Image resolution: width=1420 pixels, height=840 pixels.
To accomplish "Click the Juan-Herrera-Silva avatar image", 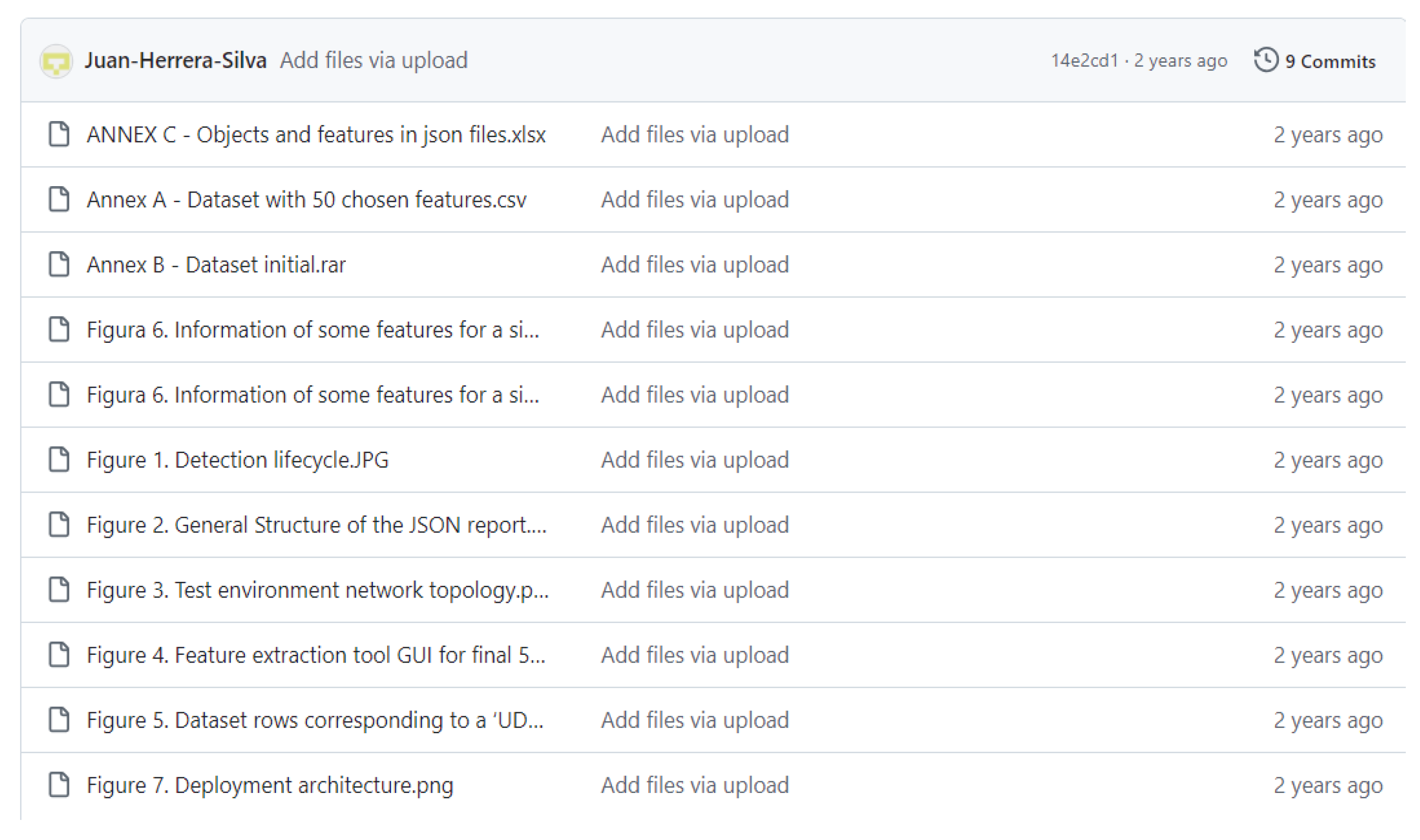I will coord(55,61).
